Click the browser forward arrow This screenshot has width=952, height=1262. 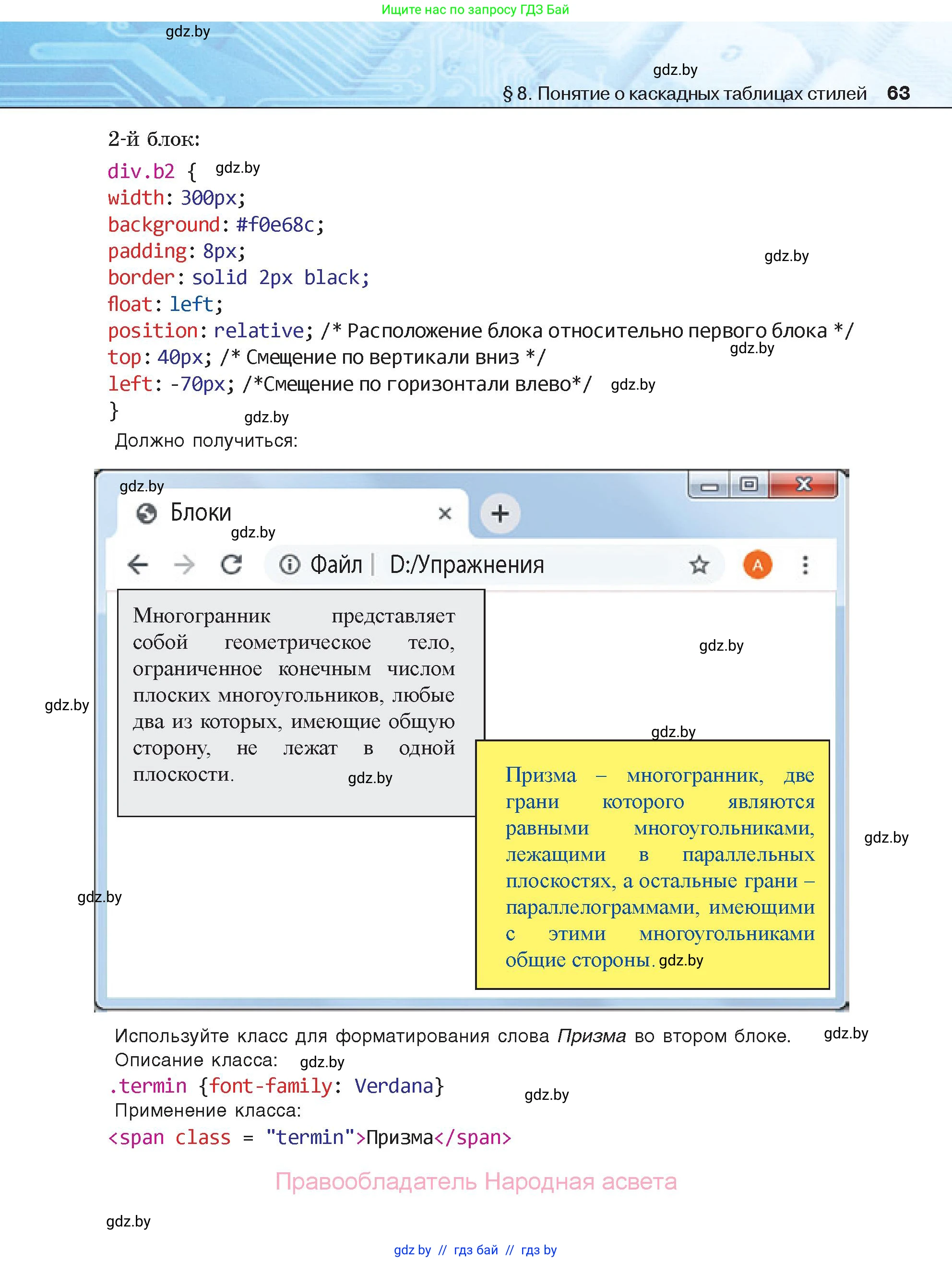(x=184, y=565)
